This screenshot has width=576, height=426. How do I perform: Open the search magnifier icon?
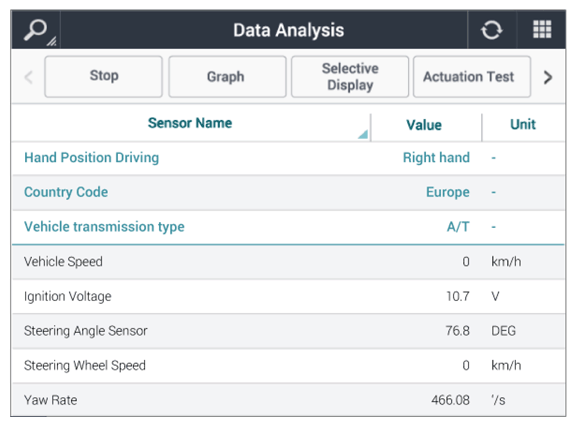point(36,30)
